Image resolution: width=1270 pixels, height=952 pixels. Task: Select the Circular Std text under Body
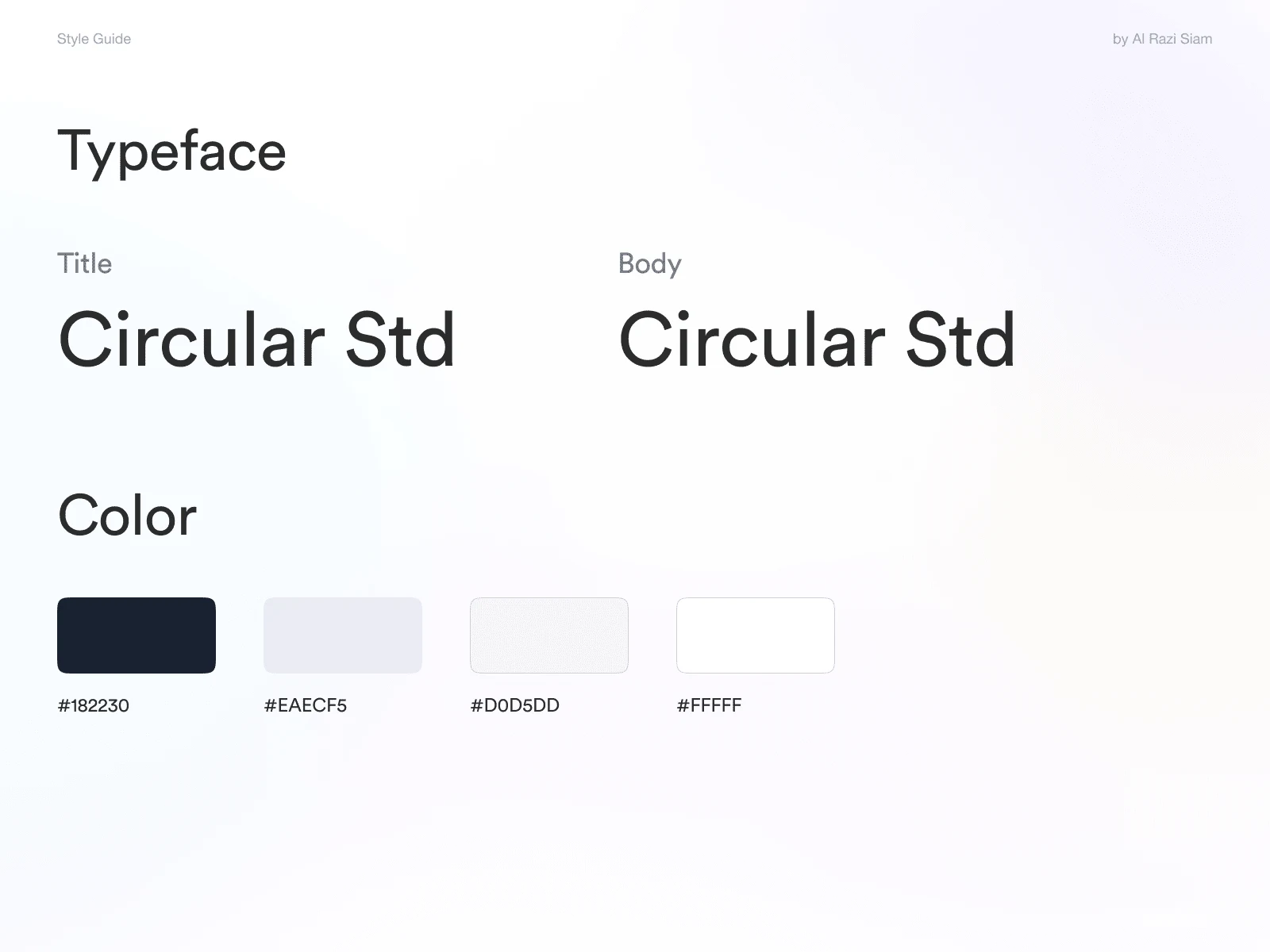(x=818, y=340)
